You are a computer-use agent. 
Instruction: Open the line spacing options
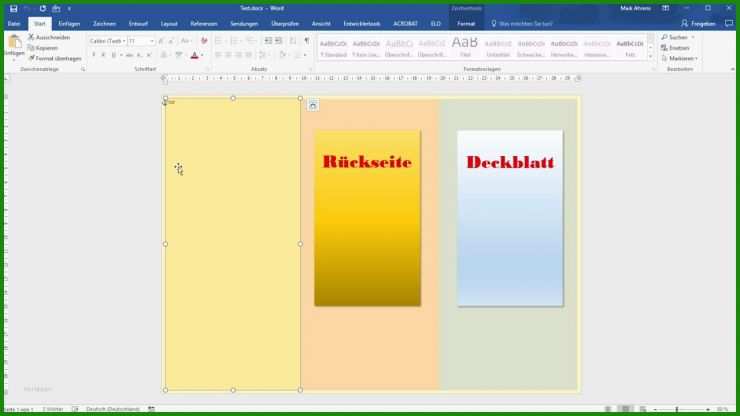click(x=264, y=55)
